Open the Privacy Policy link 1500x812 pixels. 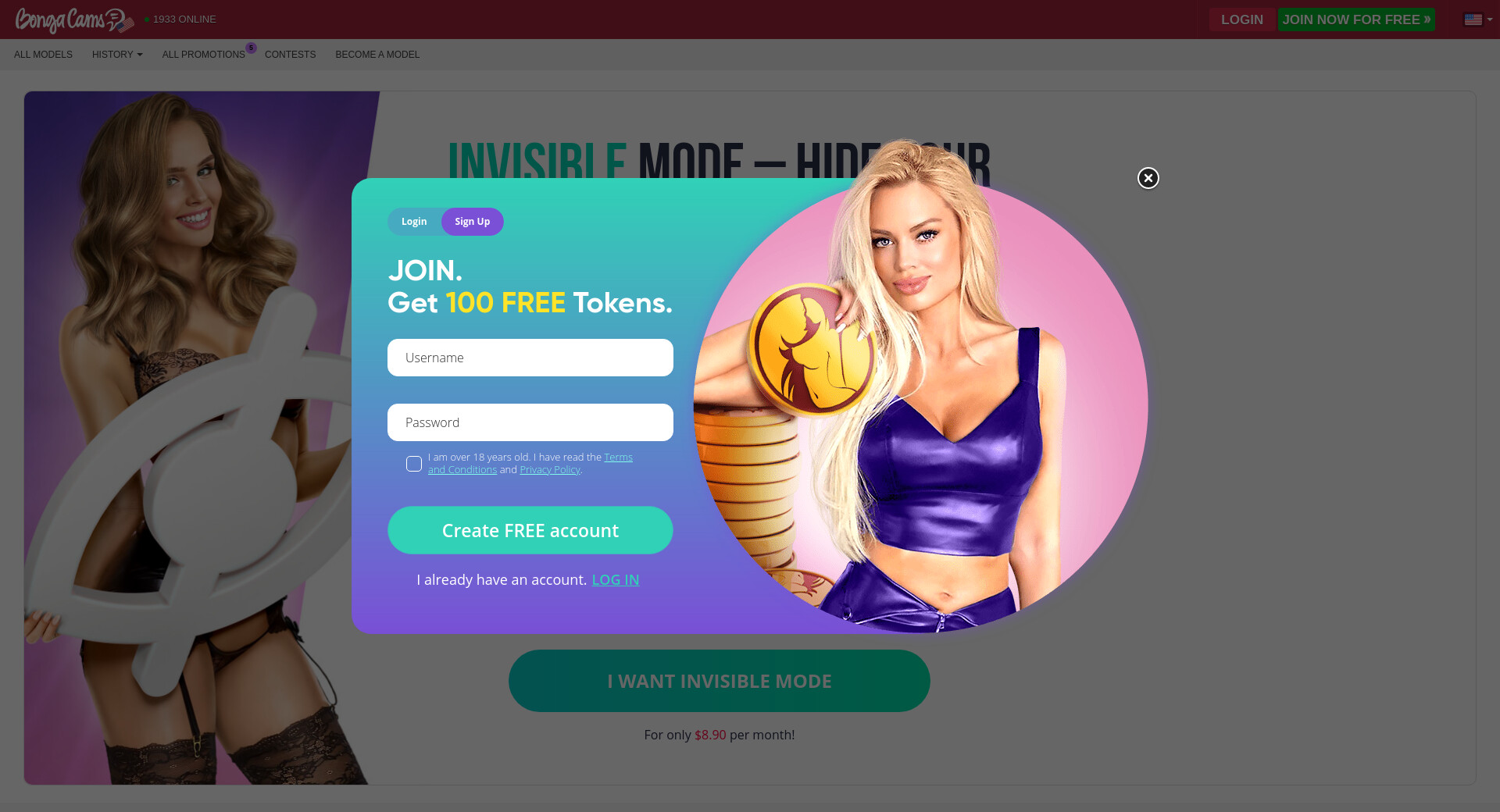click(x=550, y=470)
